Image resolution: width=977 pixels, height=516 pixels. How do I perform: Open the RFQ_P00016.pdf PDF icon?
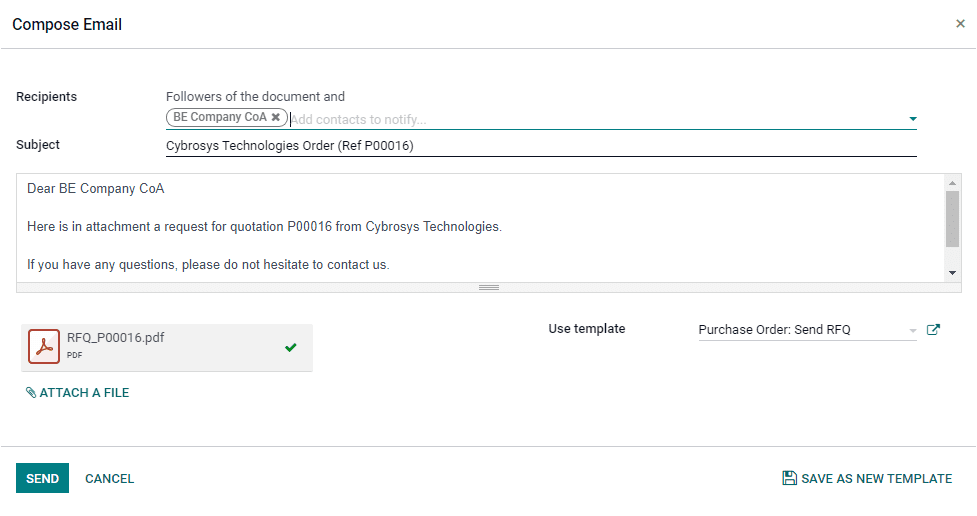pos(44,346)
